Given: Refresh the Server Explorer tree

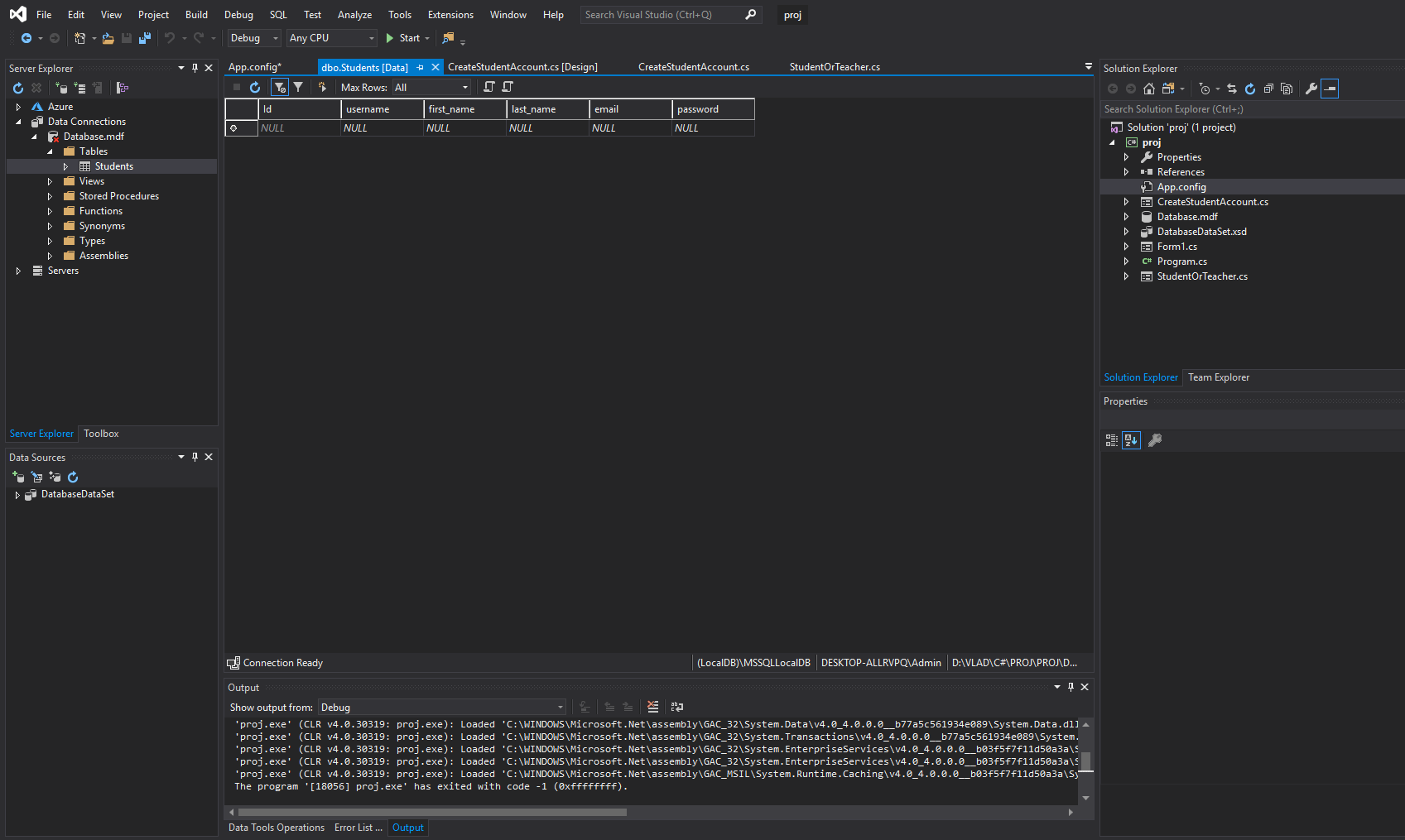Looking at the screenshot, I should click(18, 88).
